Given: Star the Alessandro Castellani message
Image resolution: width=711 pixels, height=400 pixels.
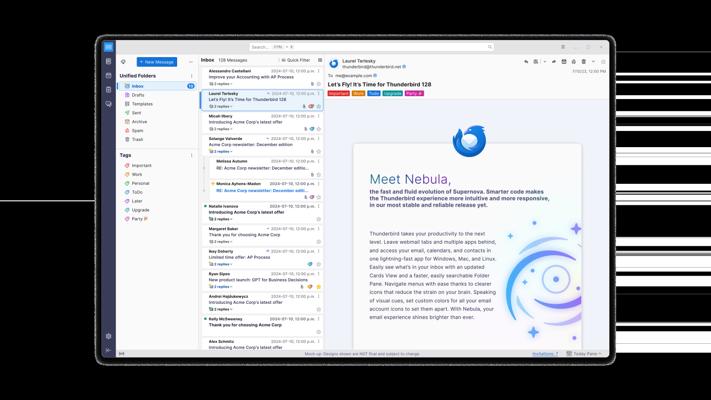Looking at the screenshot, I should tap(319, 84).
